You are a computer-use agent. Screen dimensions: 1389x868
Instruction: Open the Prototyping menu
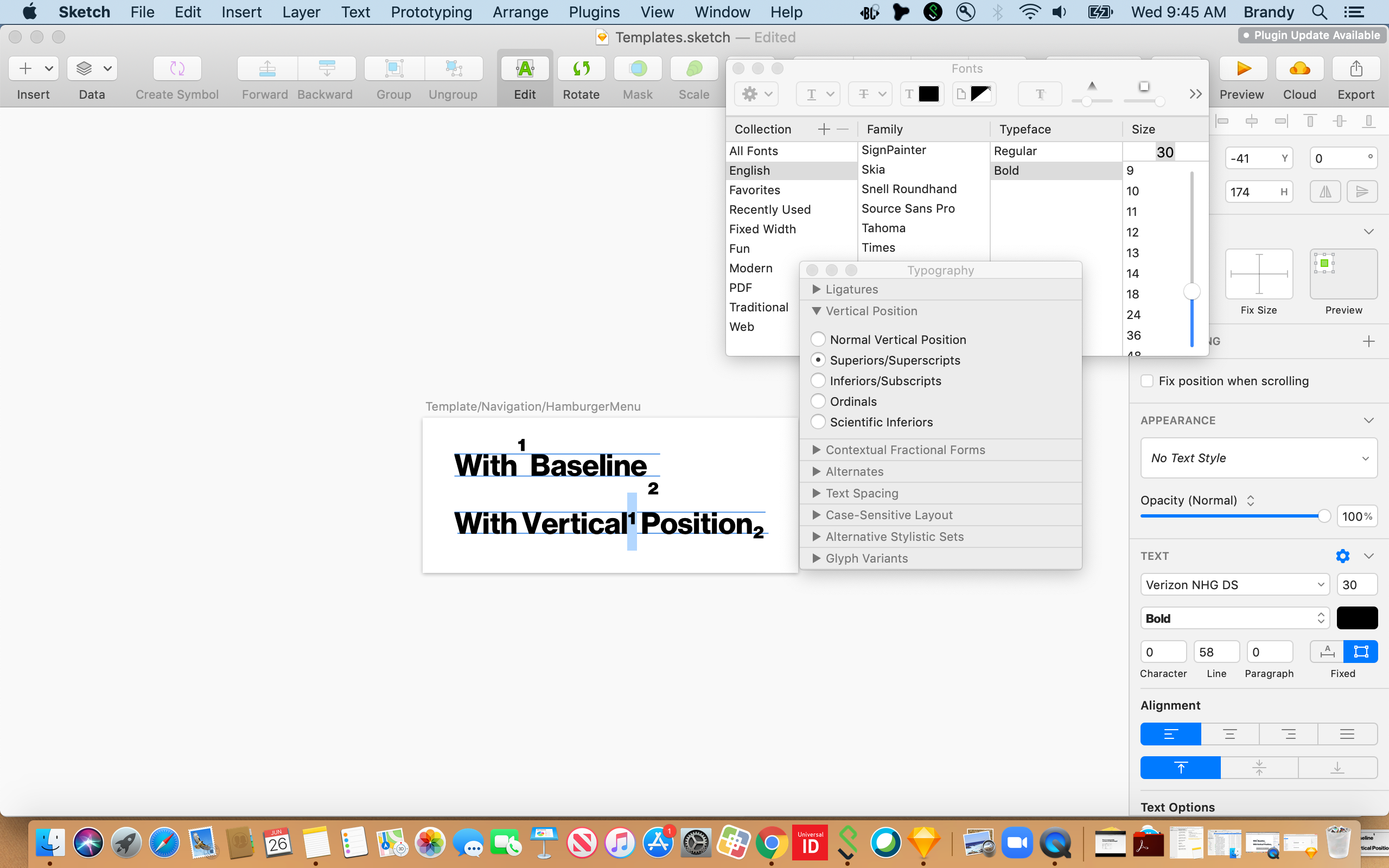click(x=431, y=12)
